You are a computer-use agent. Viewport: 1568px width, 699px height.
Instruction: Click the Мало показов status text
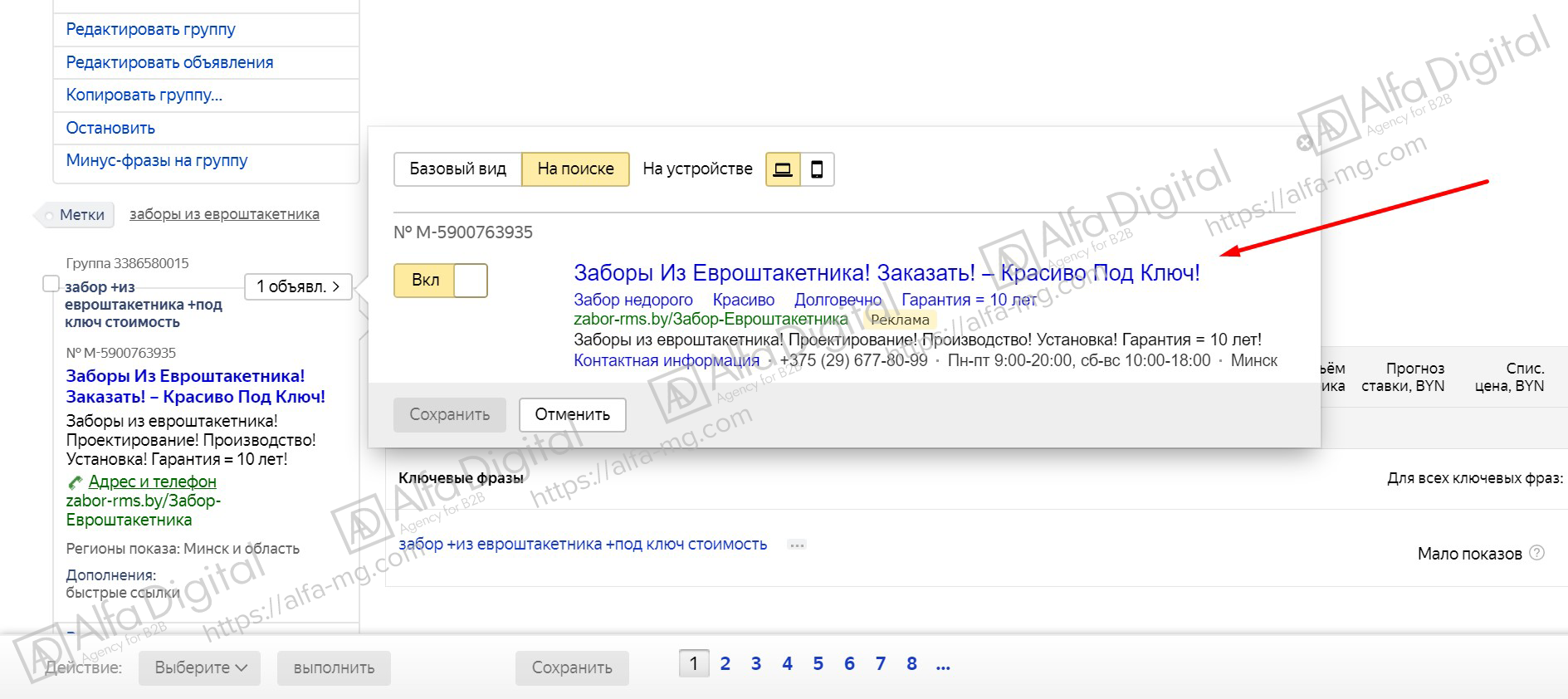1469,554
